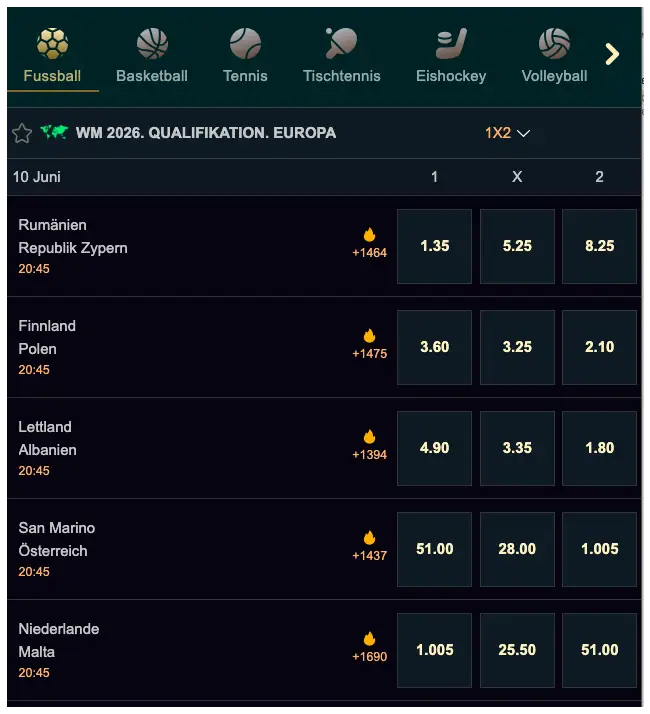Switch to the Volleyball tab label

(x=554, y=76)
